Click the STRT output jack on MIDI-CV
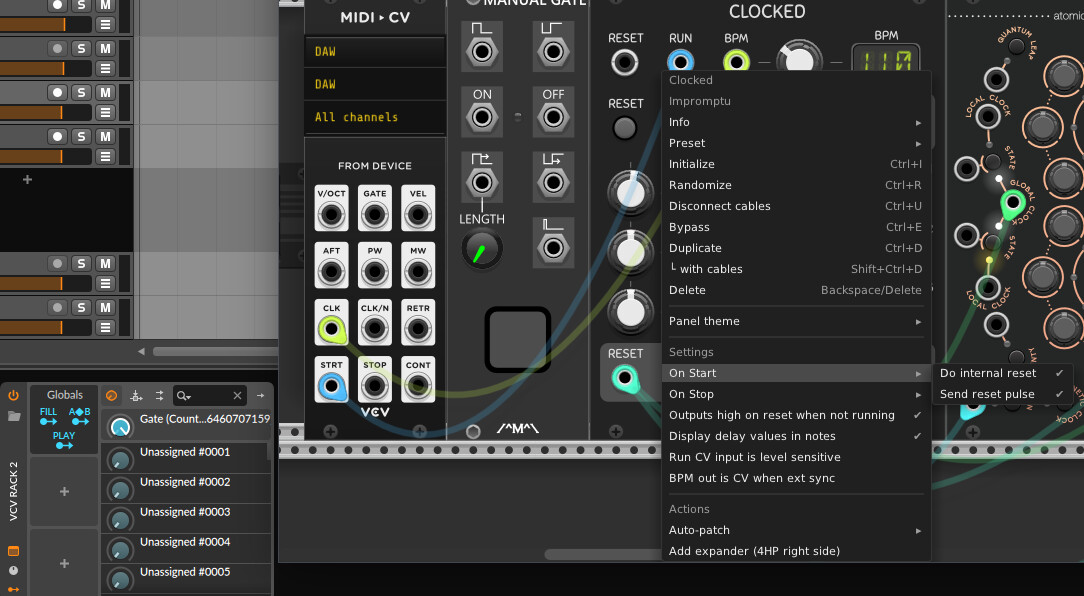This screenshot has height=596, width=1084. tap(332, 386)
